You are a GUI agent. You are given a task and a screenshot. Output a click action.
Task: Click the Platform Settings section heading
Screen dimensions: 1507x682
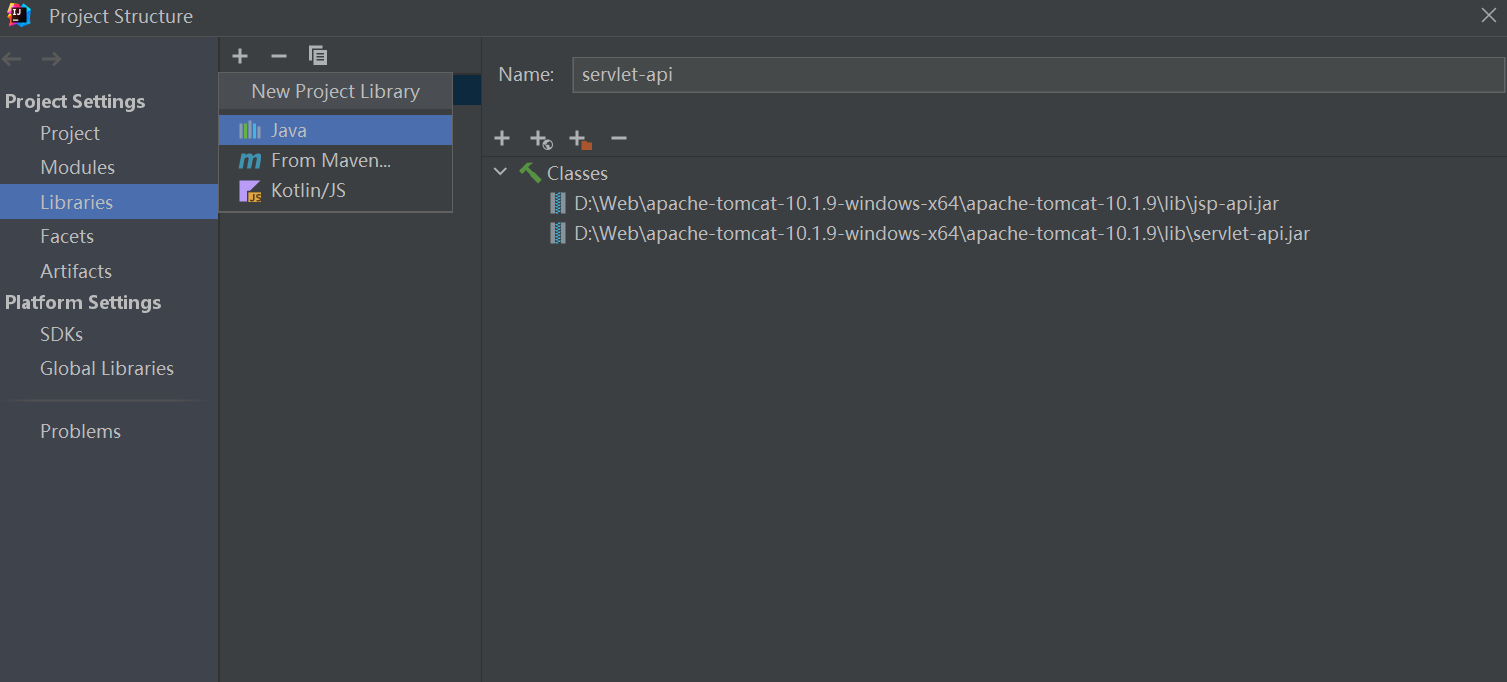coord(83,302)
